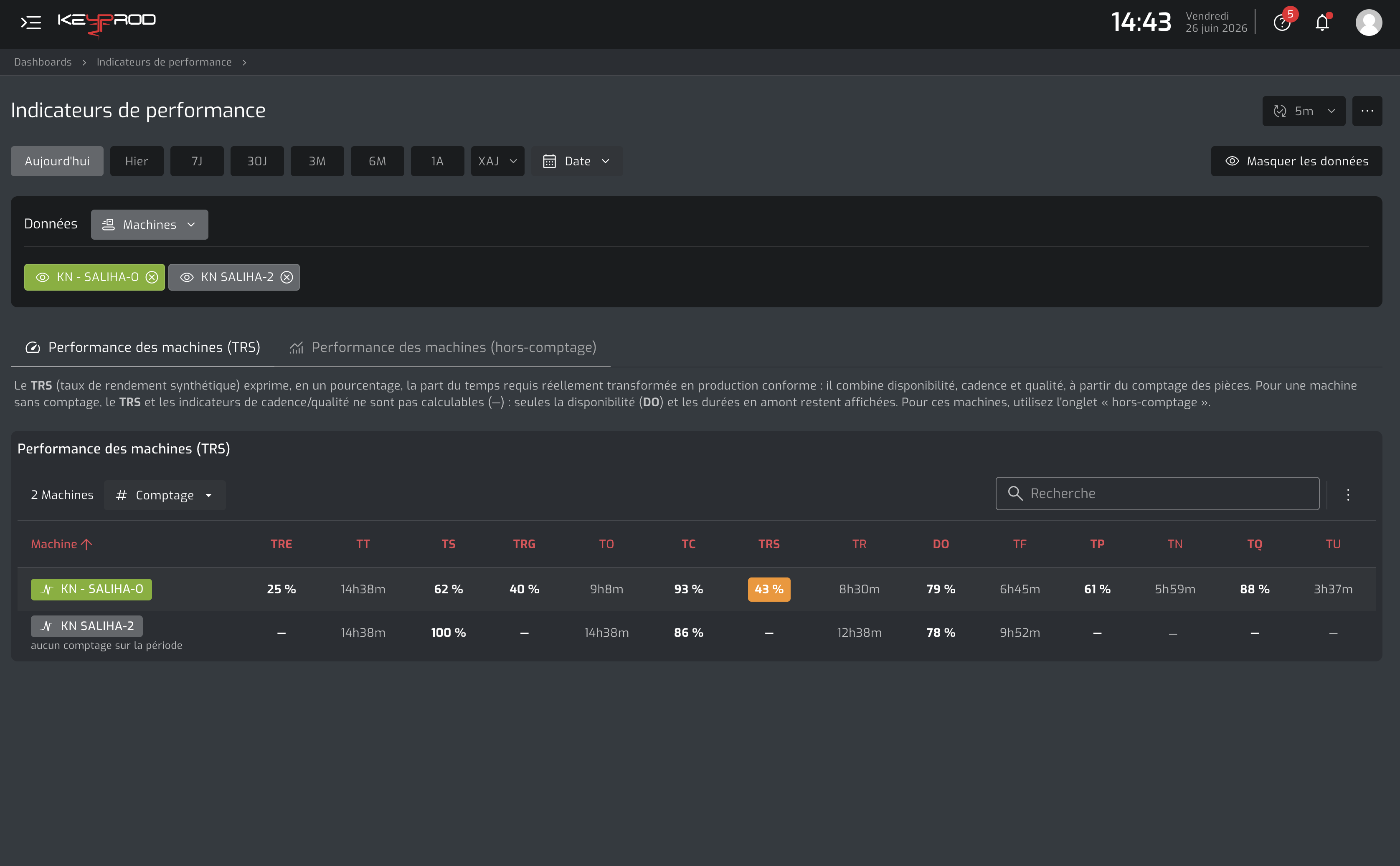Click the KeyProd logo
This screenshot has width=1400, height=866.
pos(107,23)
